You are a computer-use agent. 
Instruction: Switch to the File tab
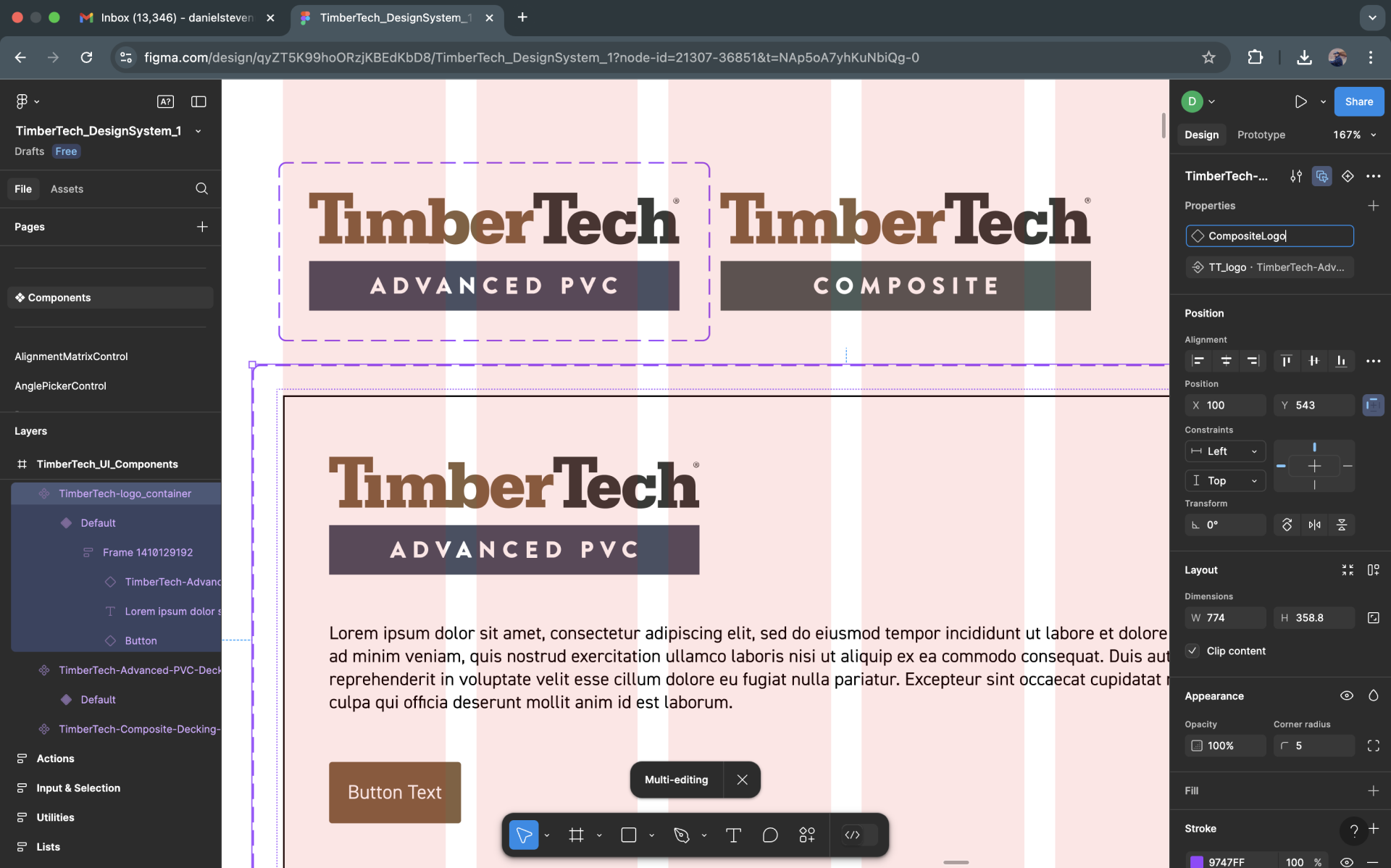pos(23,189)
